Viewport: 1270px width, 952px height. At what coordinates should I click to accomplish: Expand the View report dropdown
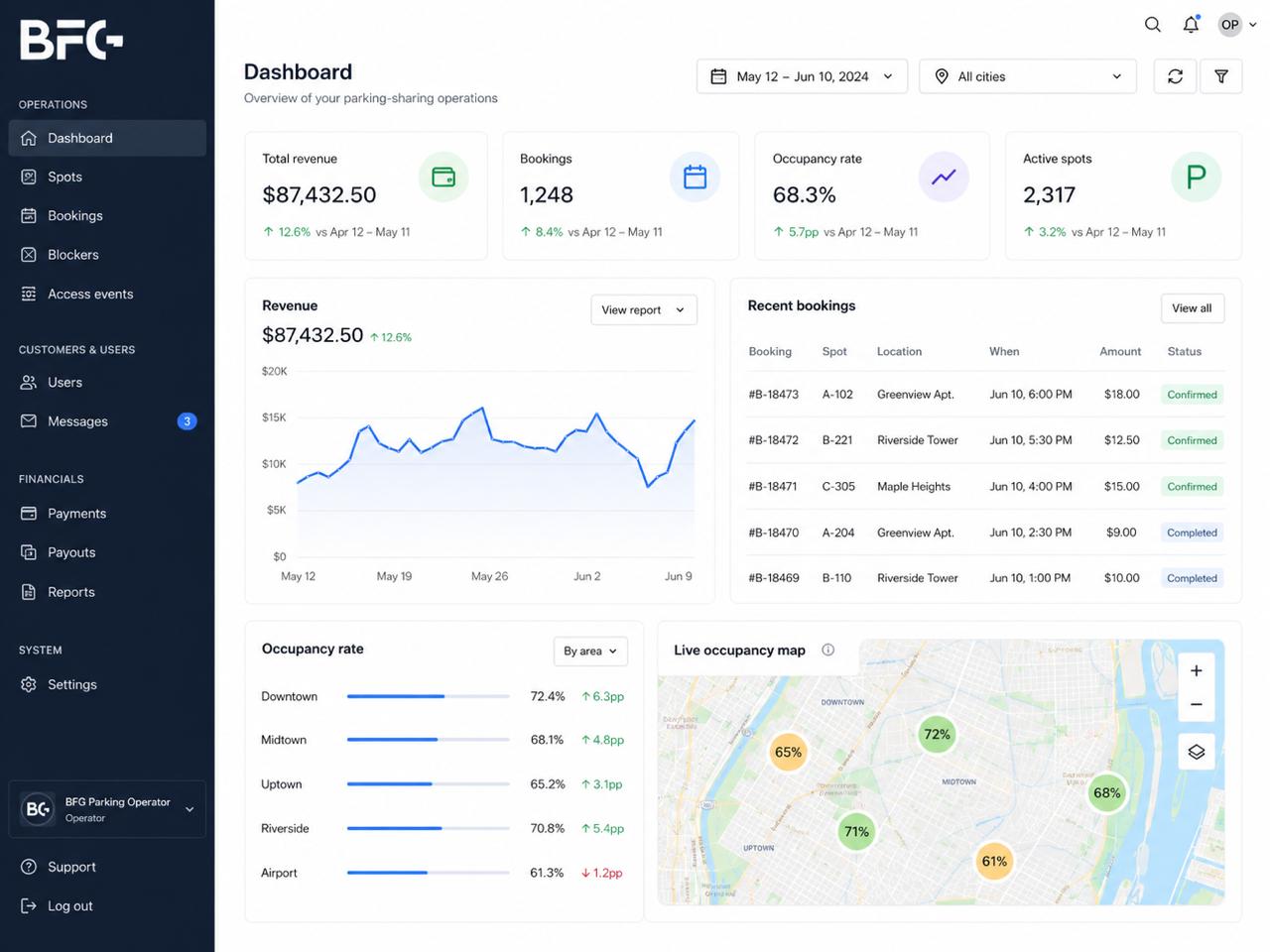click(644, 309)
